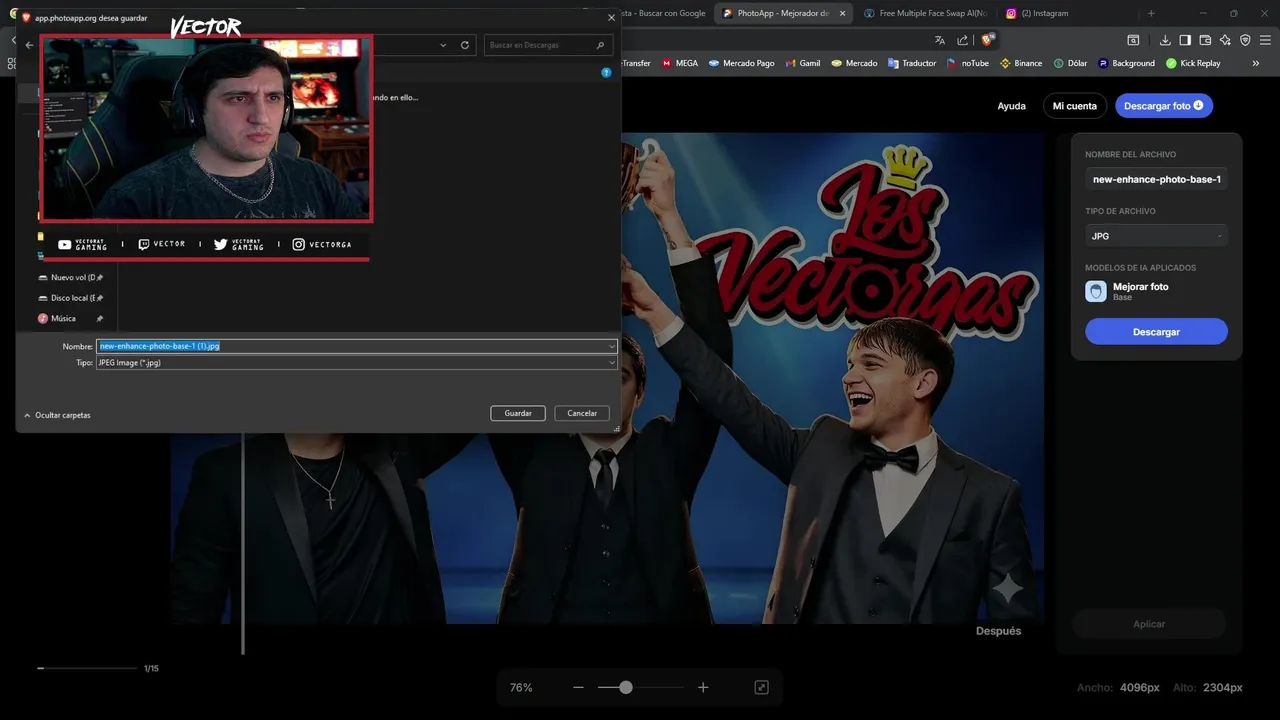Open the Ayuda link
The image size is (1280, 720).
click(x=1011, y=106)
